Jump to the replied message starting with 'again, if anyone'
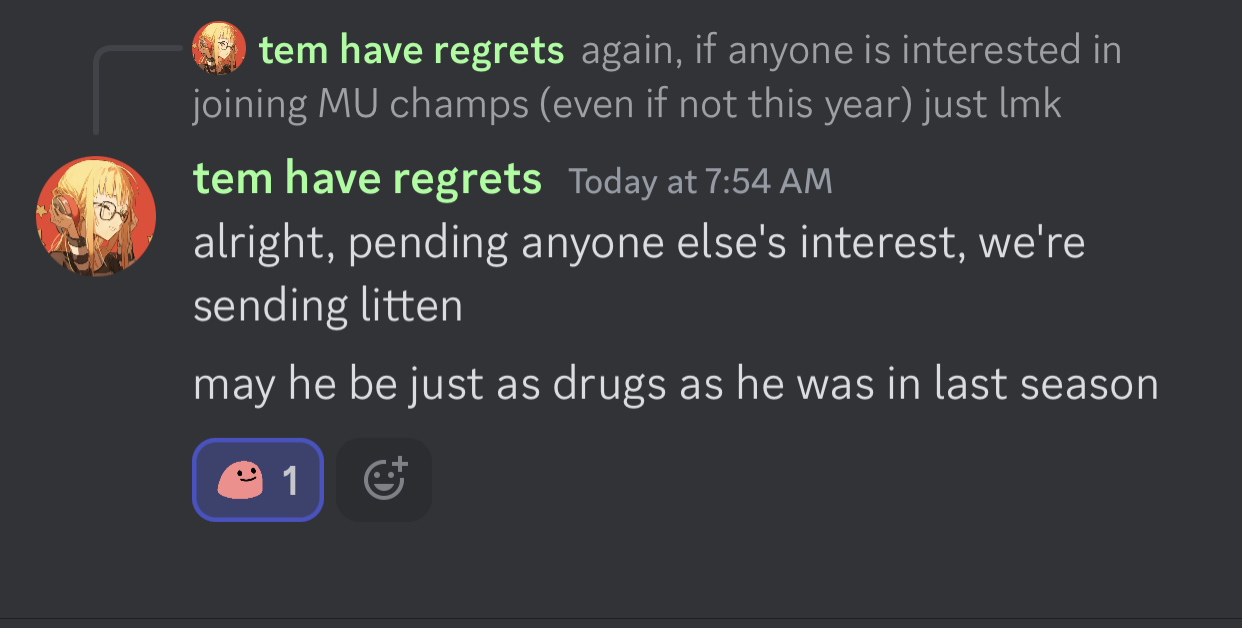The height and width of the screenshot is (628, 1242). coord(851,49)
